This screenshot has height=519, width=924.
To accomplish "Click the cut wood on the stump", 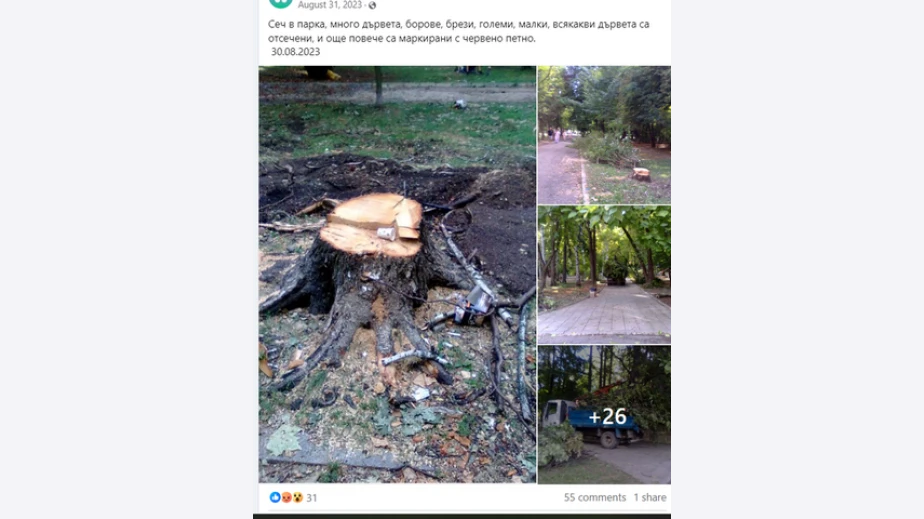I will coord(371,224).
